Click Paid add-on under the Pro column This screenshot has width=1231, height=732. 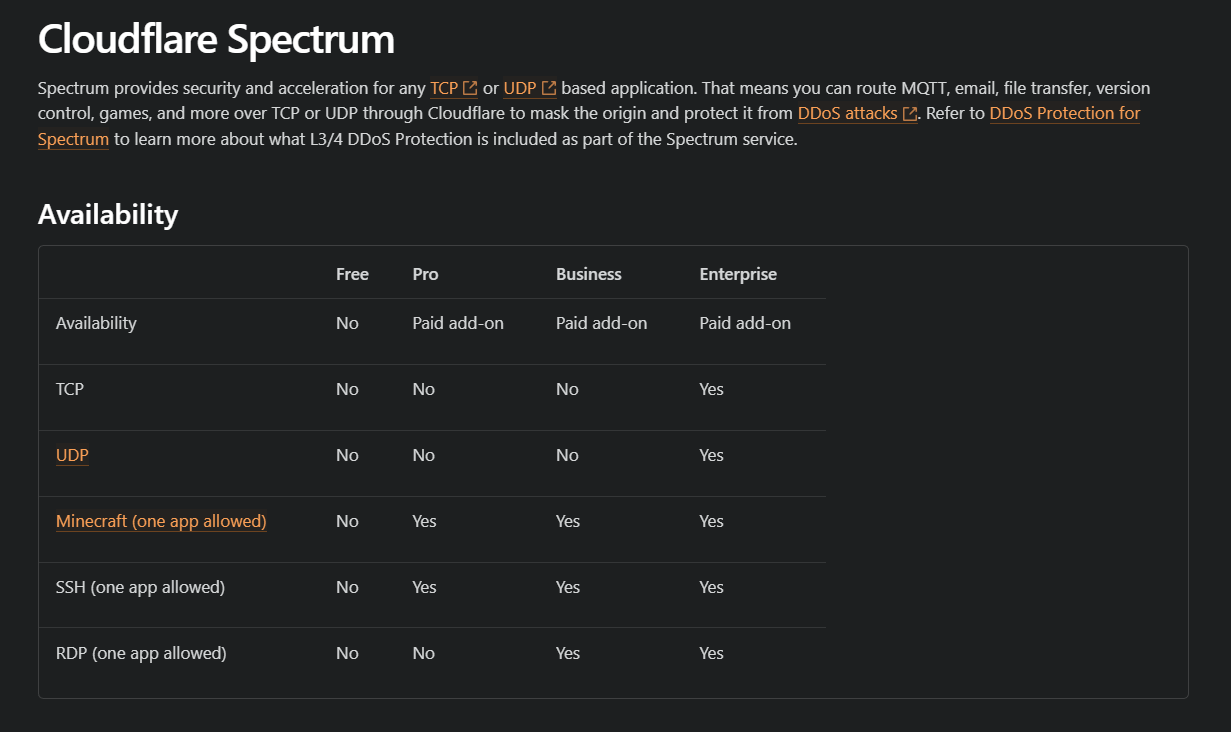pyautogui.click(x=458, y=323)
